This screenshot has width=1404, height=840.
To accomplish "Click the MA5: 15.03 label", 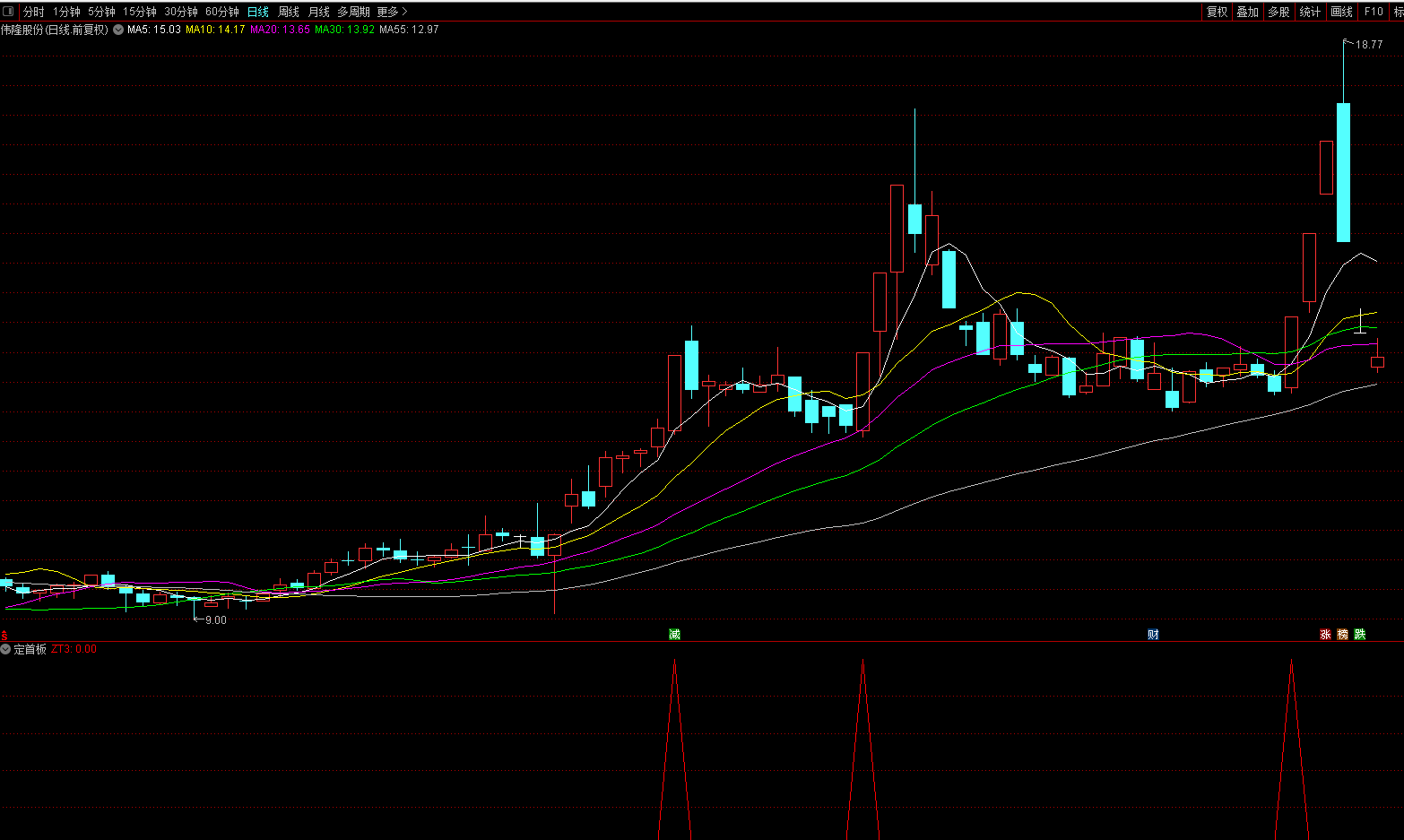I will coord(154,30).
